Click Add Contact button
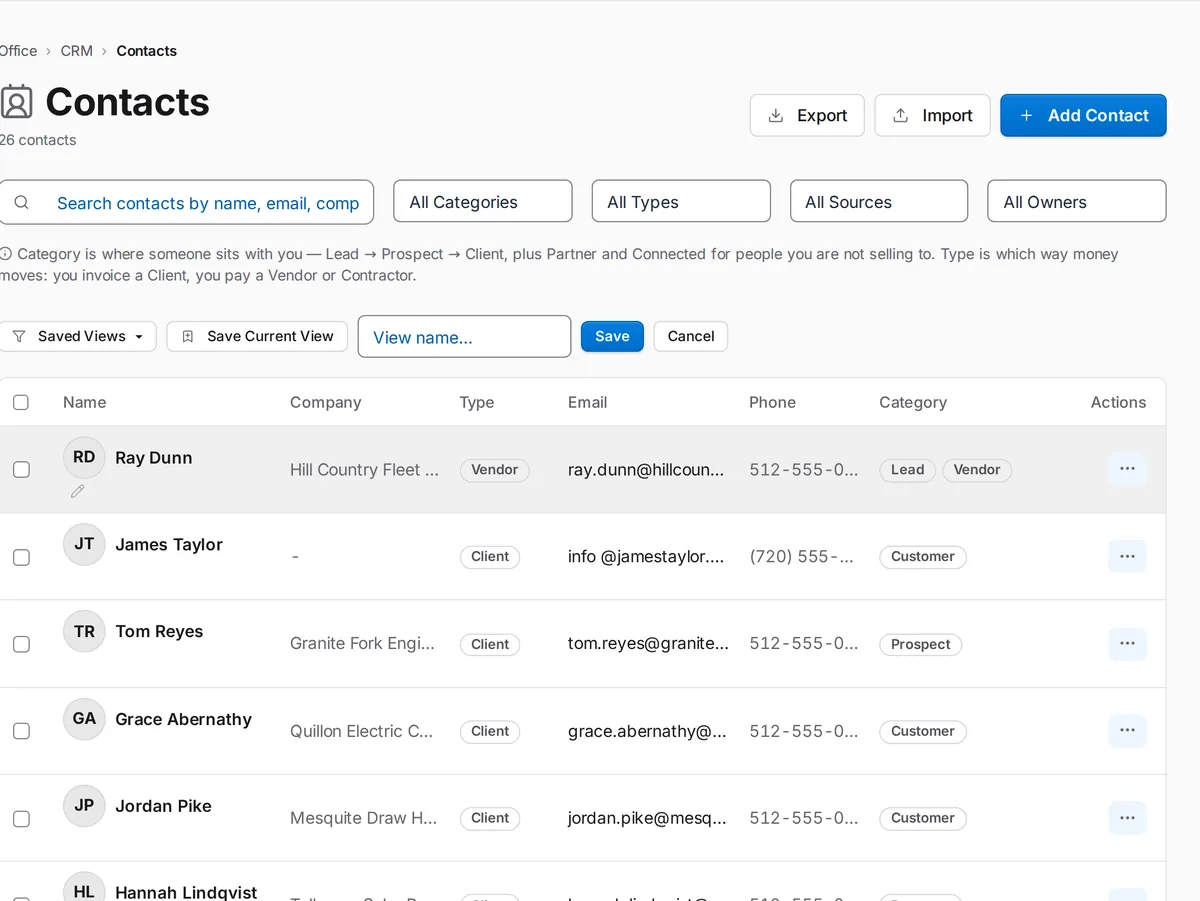 [1083, 115]
